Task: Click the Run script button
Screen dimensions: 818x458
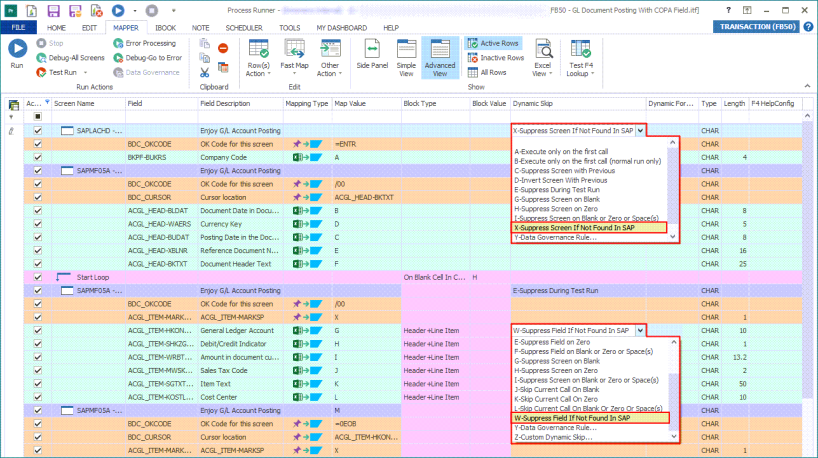Action: 17,54
